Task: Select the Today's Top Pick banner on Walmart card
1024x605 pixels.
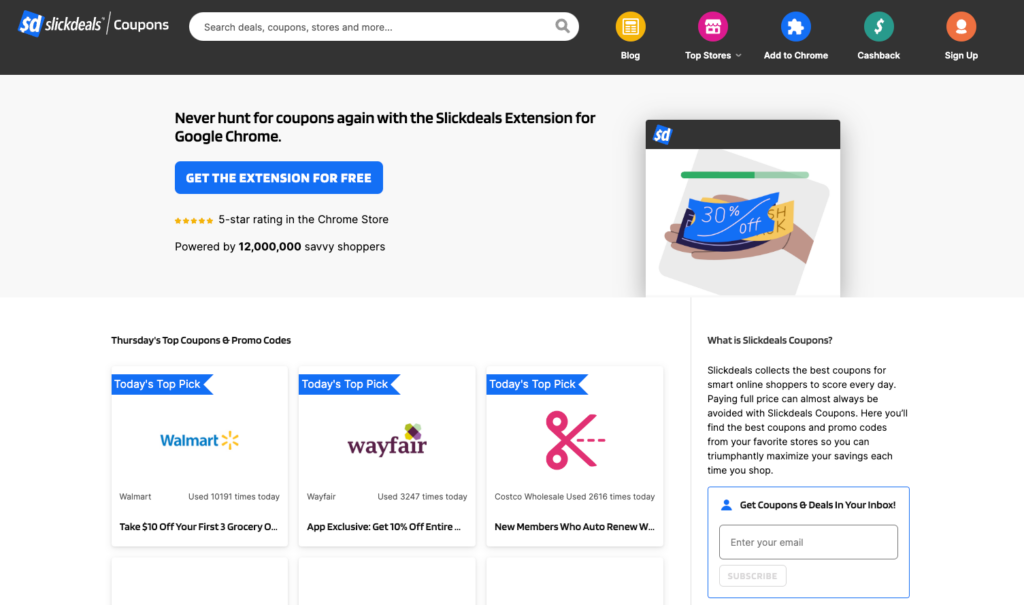Action: (160, 384)
